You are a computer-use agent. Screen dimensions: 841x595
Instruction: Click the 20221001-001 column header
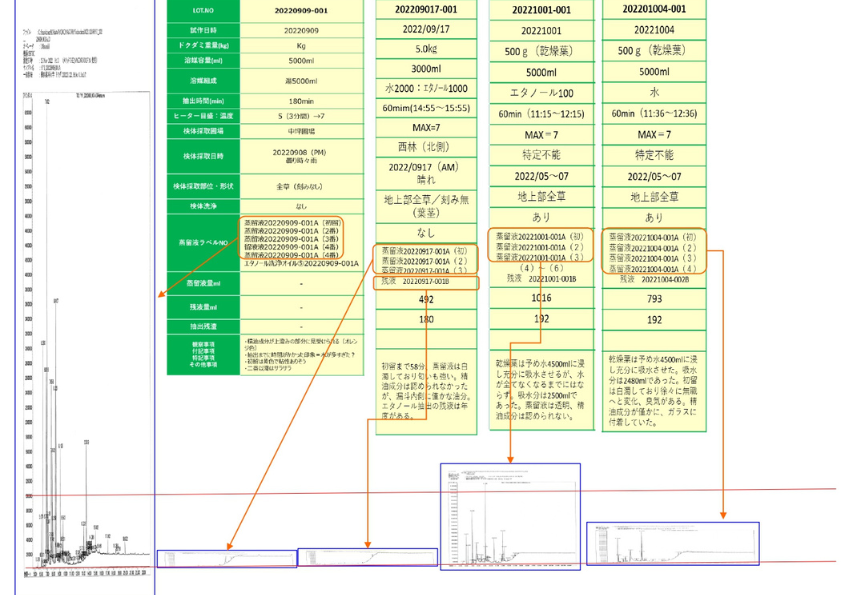(x=540, y=10)
